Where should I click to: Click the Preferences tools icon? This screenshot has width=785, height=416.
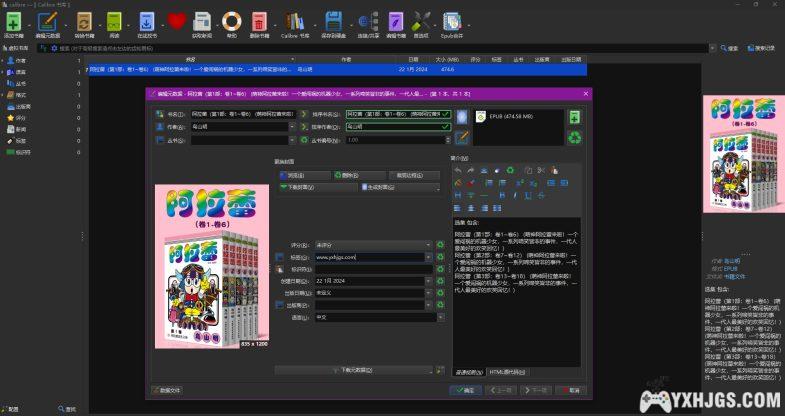pos(421,22)
